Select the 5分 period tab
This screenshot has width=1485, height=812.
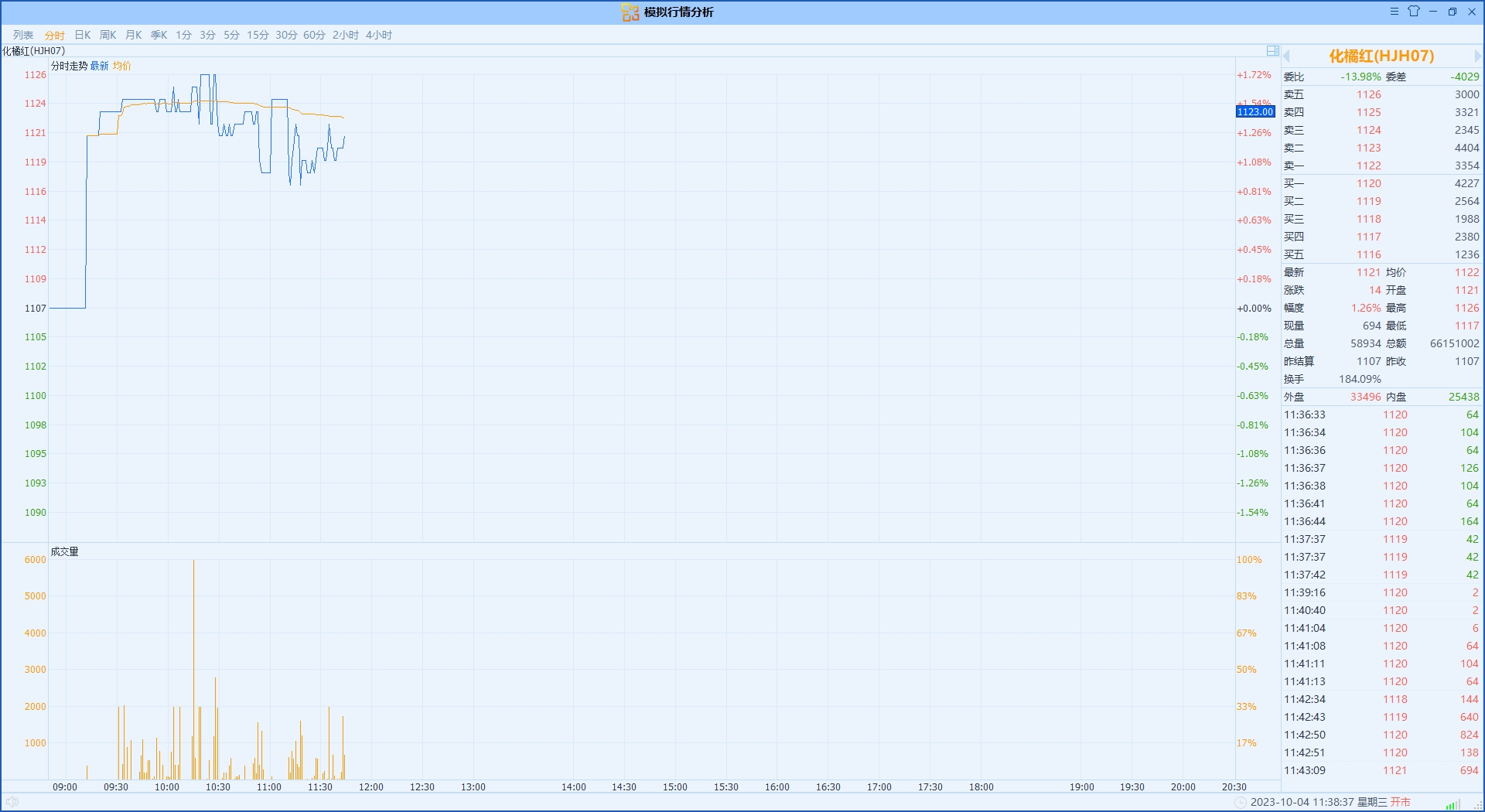(231, 35)
